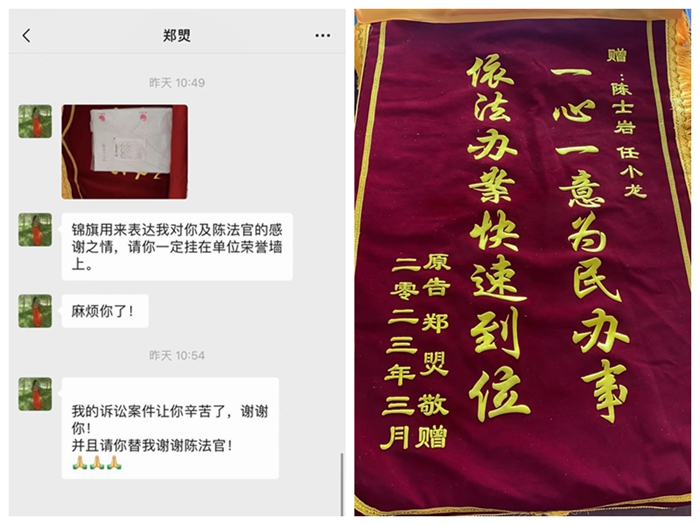
Task: Click the chat scrollbar
Action: [x=342, y=484]
